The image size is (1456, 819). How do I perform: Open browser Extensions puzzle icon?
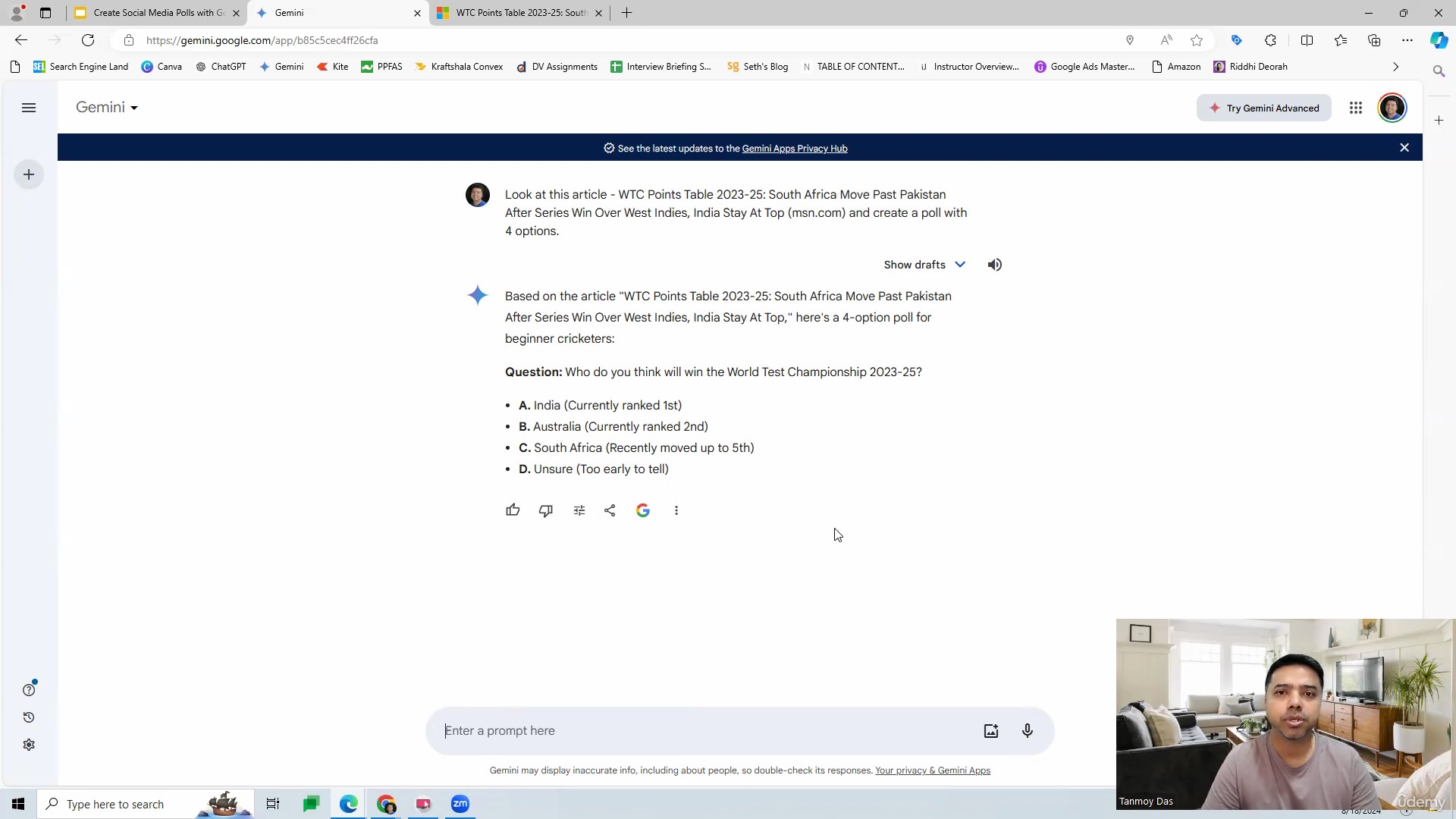pyautogui.click(x=1270, y=40)
